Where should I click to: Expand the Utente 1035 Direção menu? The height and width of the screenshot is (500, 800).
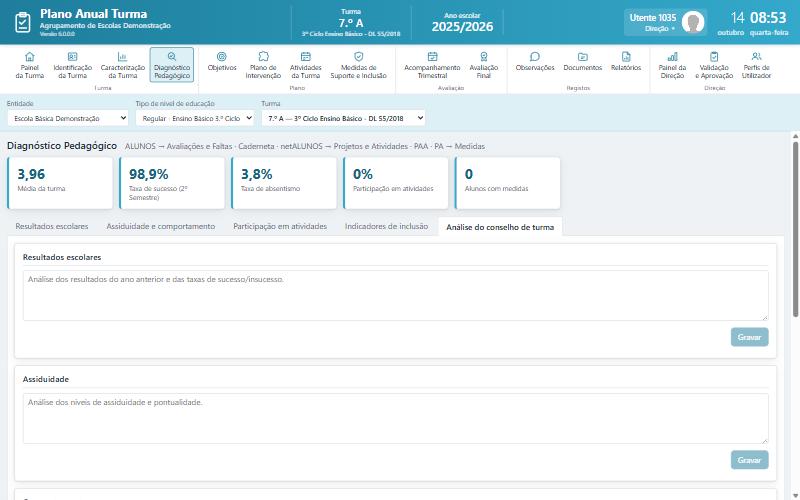click(665, 22)
